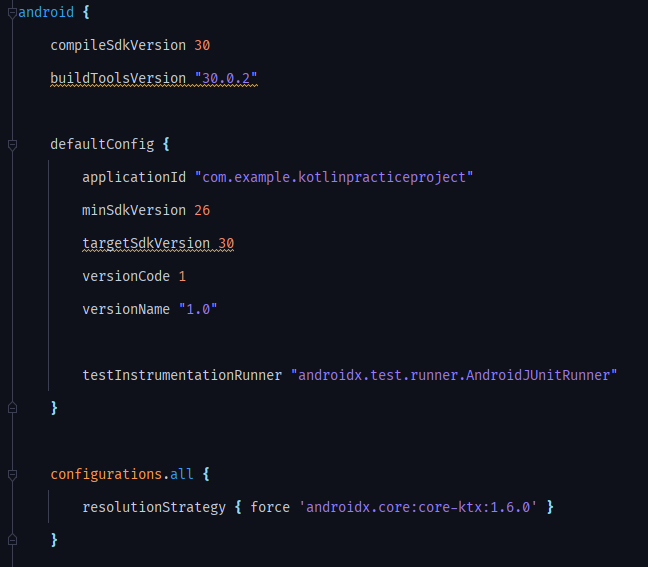Select the minSdkVersion value 26
This screenshot has height=567, width=648.
click(202, 210)
